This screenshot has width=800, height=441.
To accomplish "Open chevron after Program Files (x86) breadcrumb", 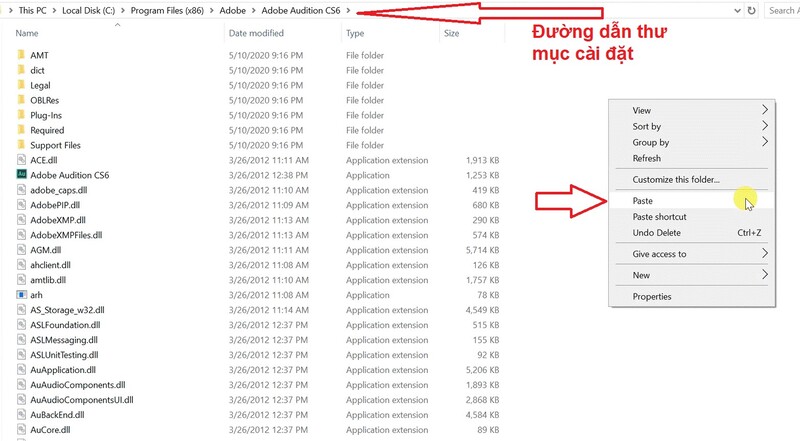I will point(212,10).
